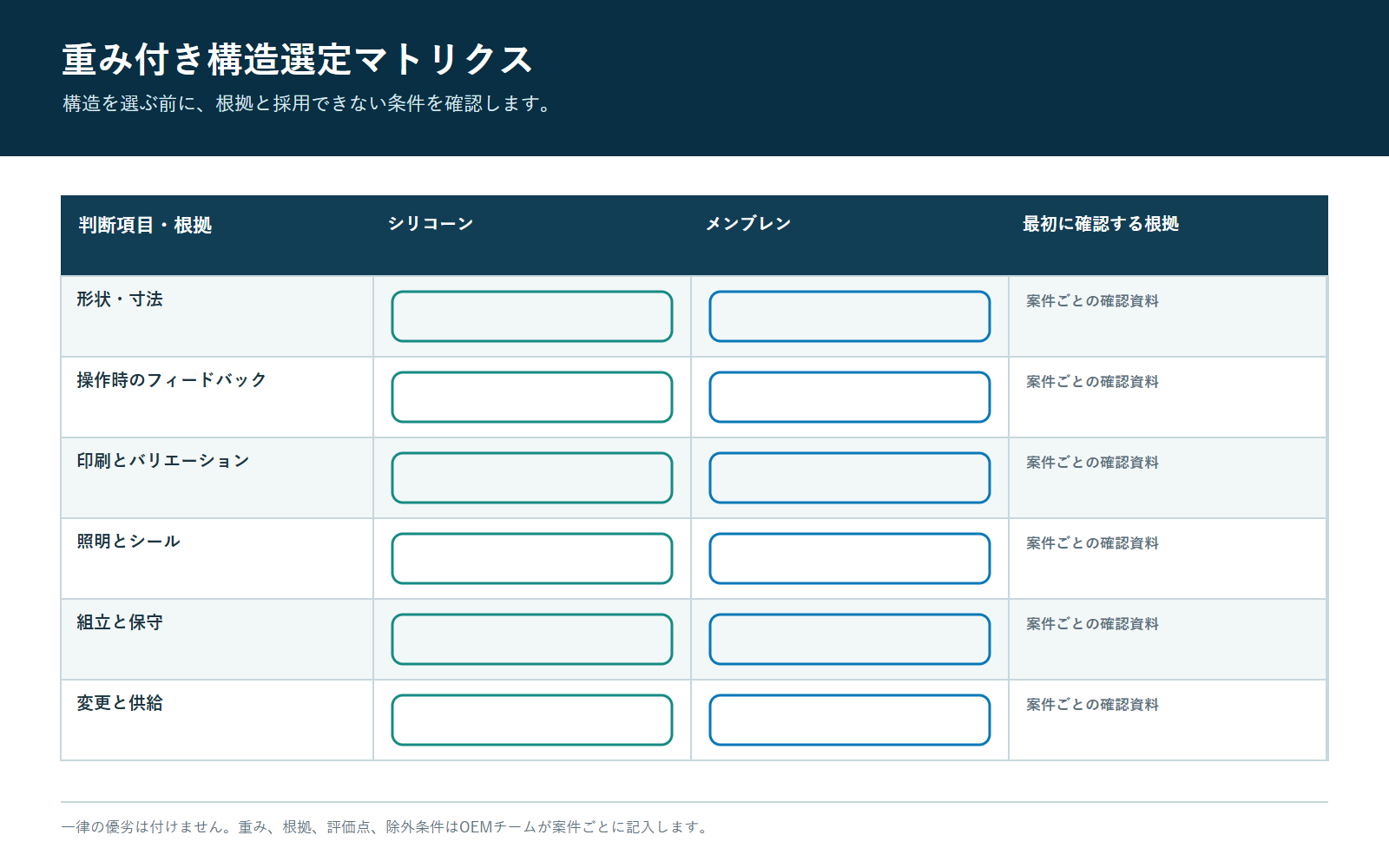Select メンブレン input for 組立と保守
Viewport: 1389px width, 868px height.
pyautogui.click(x=850, y=639)
